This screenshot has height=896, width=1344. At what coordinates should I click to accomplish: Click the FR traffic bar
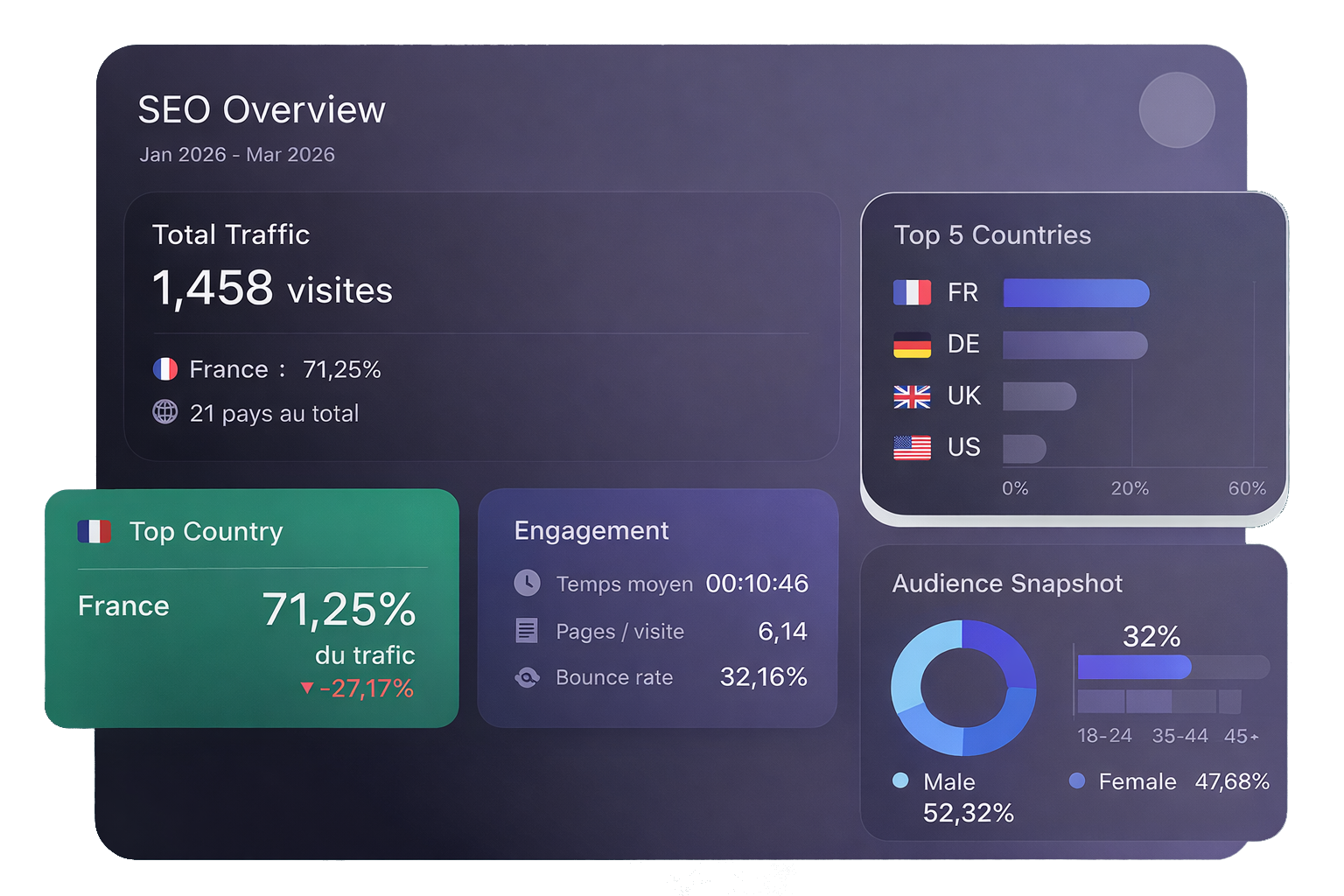click(x=1075, y=293)
